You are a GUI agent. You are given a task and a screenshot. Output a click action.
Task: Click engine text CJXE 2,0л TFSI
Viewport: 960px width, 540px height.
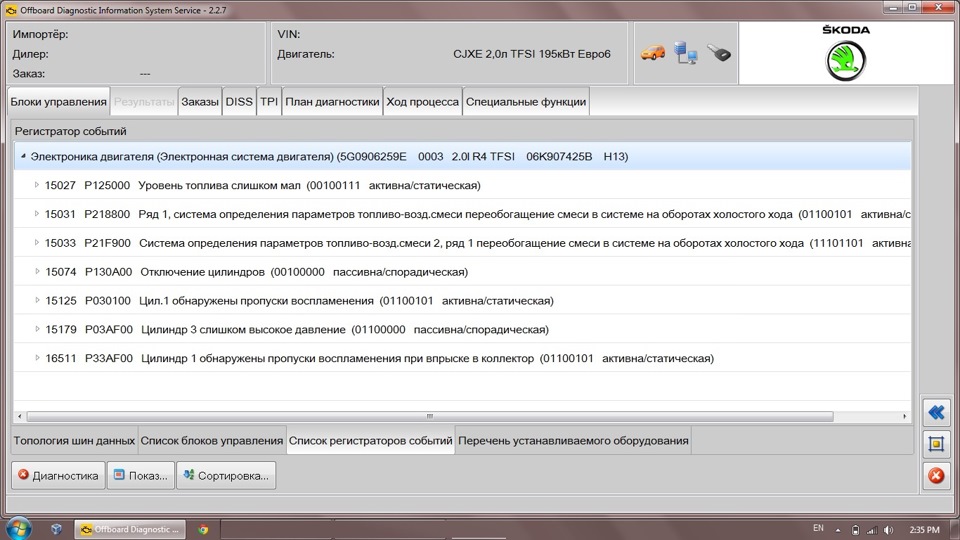point(531,54)
